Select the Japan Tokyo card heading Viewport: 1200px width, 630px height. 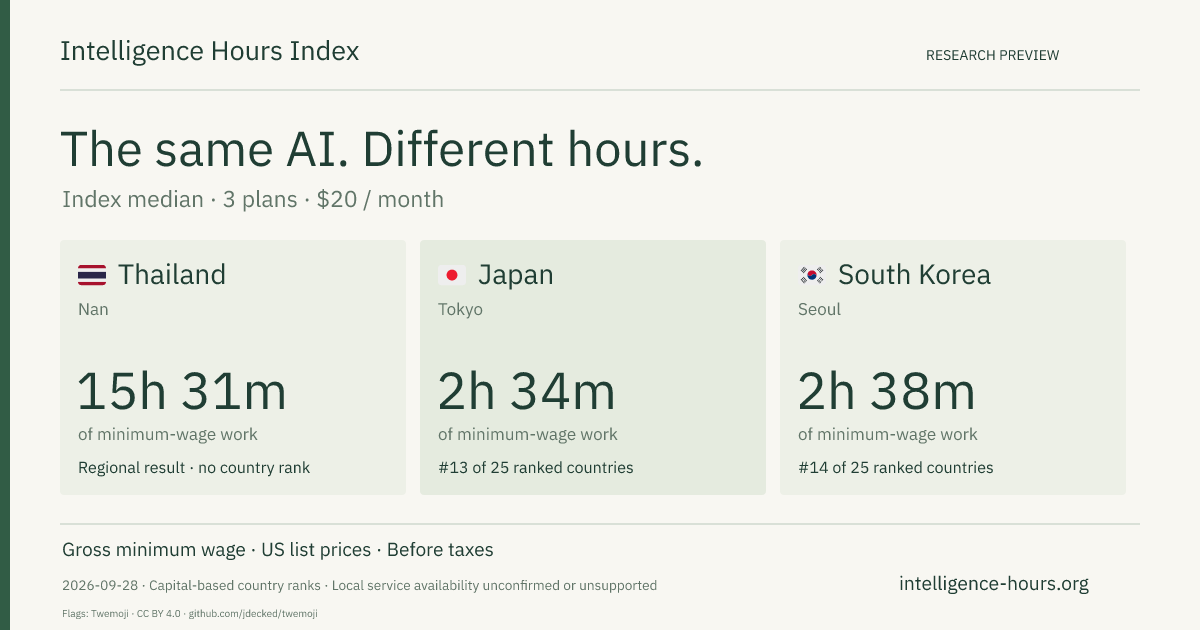[x=516, y=275]
